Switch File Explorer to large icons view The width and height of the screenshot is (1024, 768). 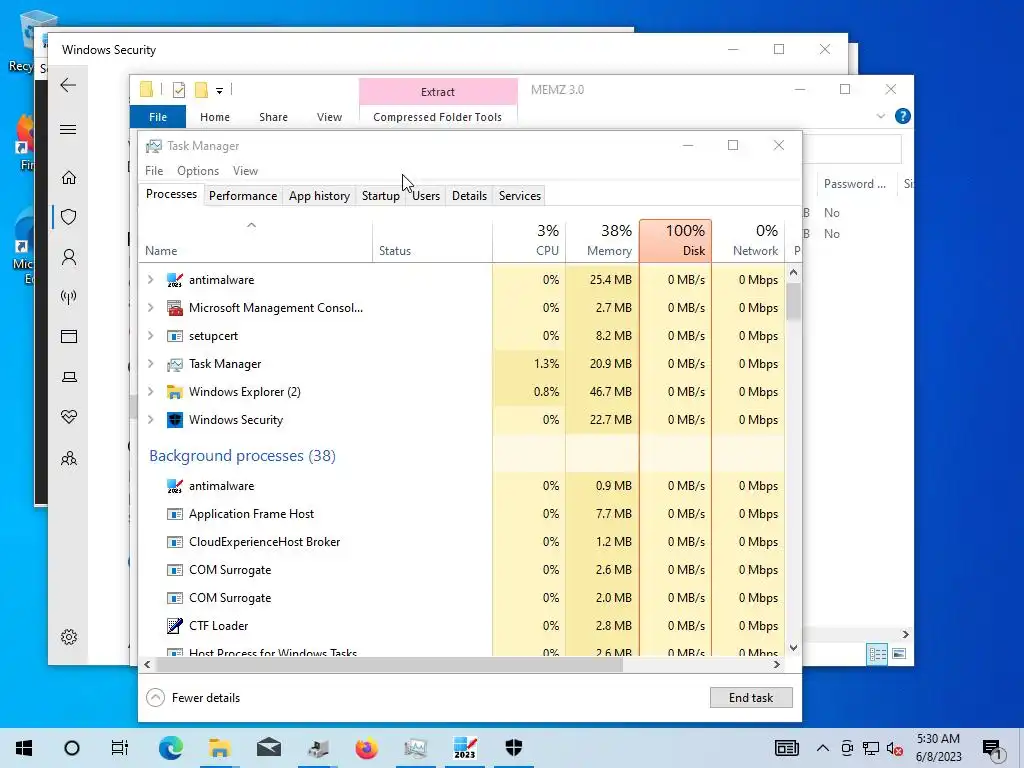899,654
